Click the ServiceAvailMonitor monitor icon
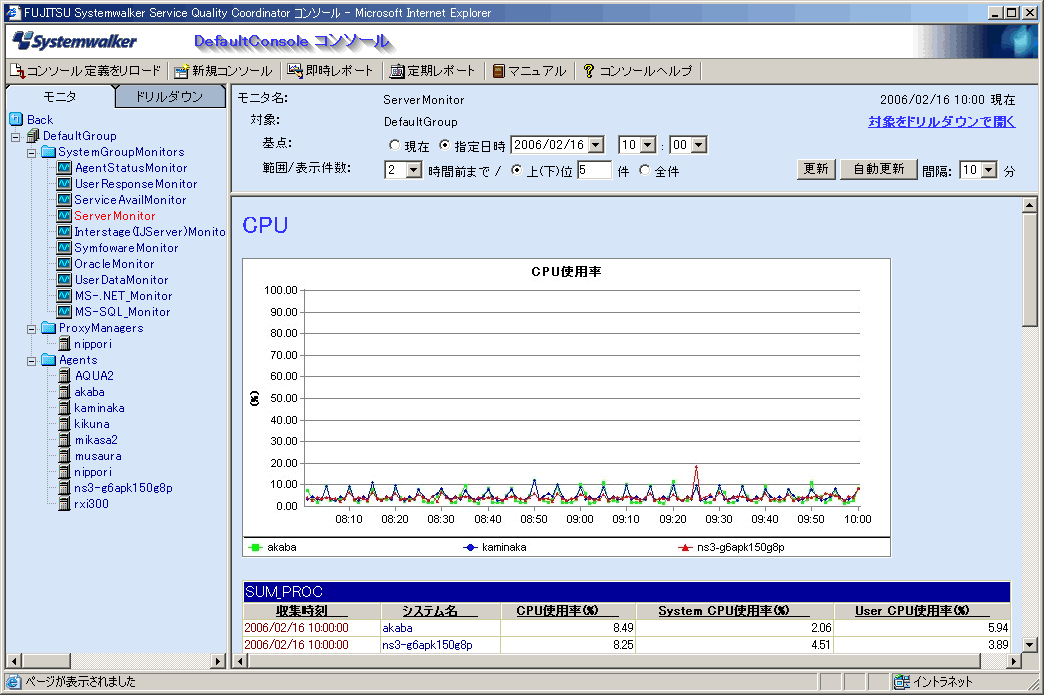Viewport: 1044px width, 695px height. [64, 200]
